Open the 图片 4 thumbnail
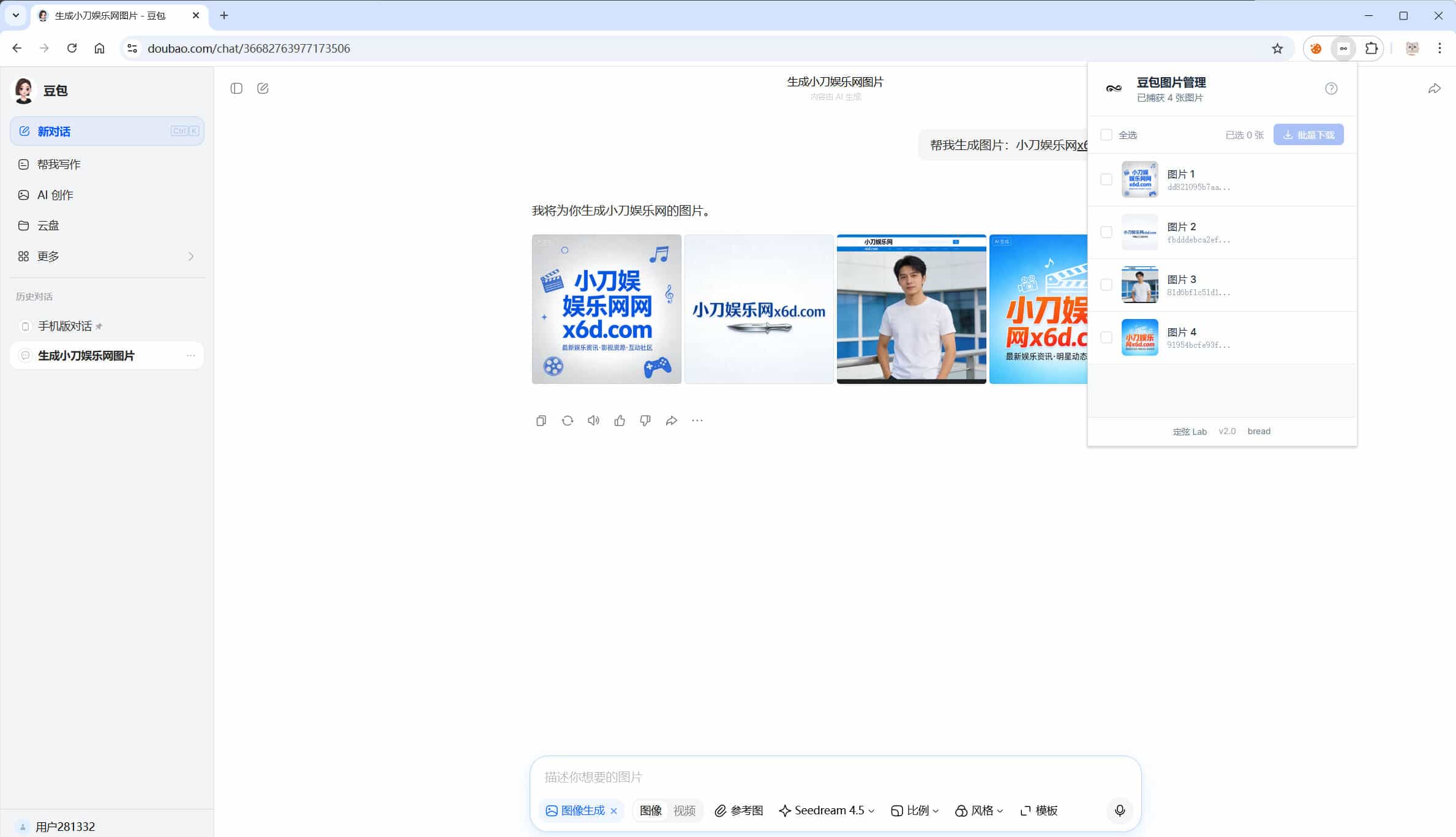Image resolution: width=1456 pixels, height=837 pixels. click(x=1139, y=337)
